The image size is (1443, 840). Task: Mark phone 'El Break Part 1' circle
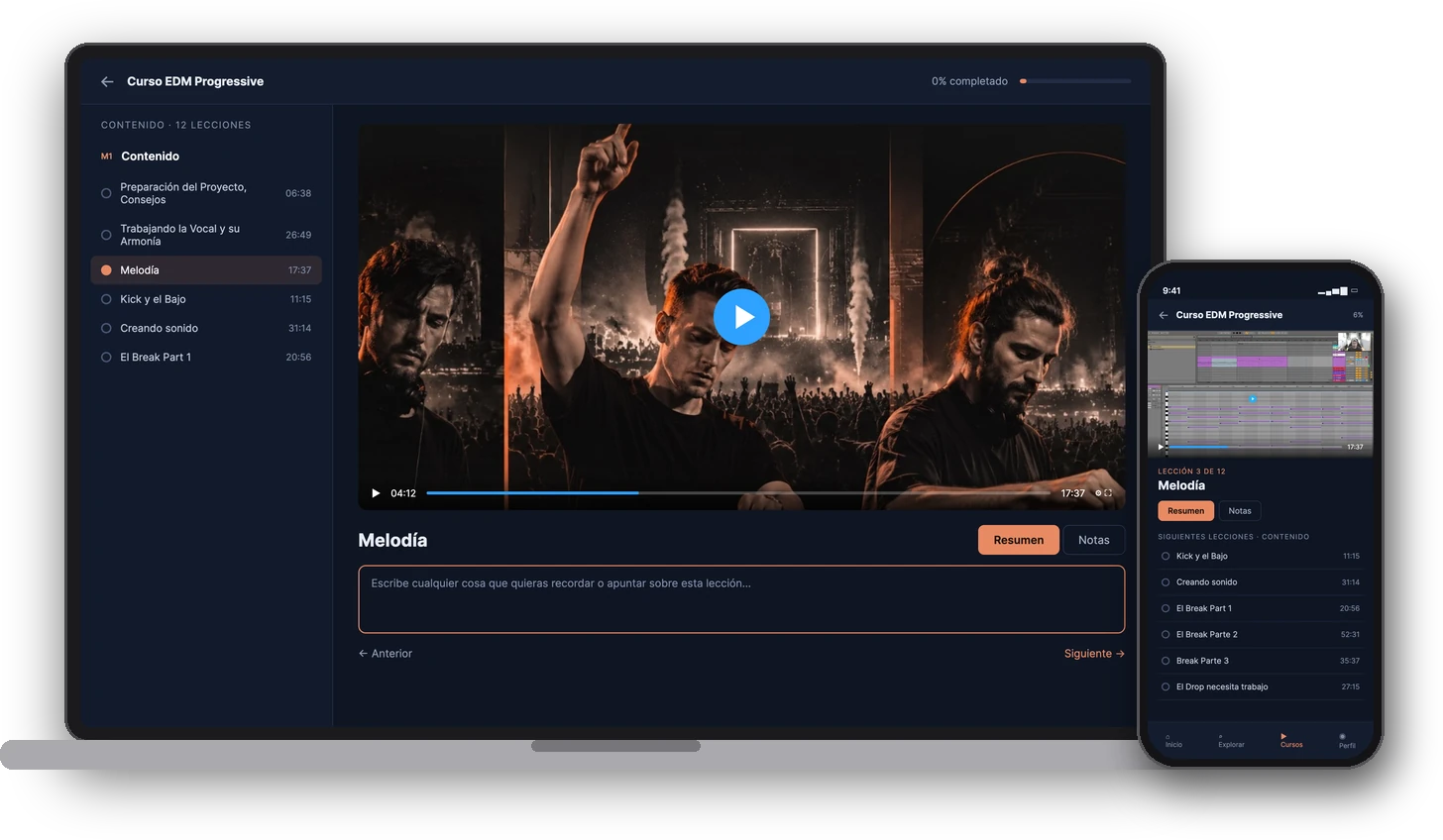click(x=1165, y=608)
